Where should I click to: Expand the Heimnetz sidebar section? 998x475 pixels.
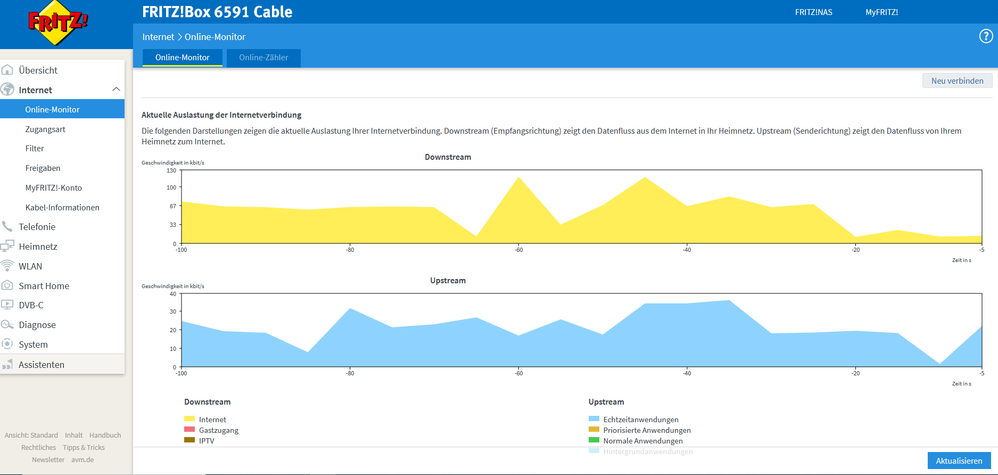click(37, 246)
